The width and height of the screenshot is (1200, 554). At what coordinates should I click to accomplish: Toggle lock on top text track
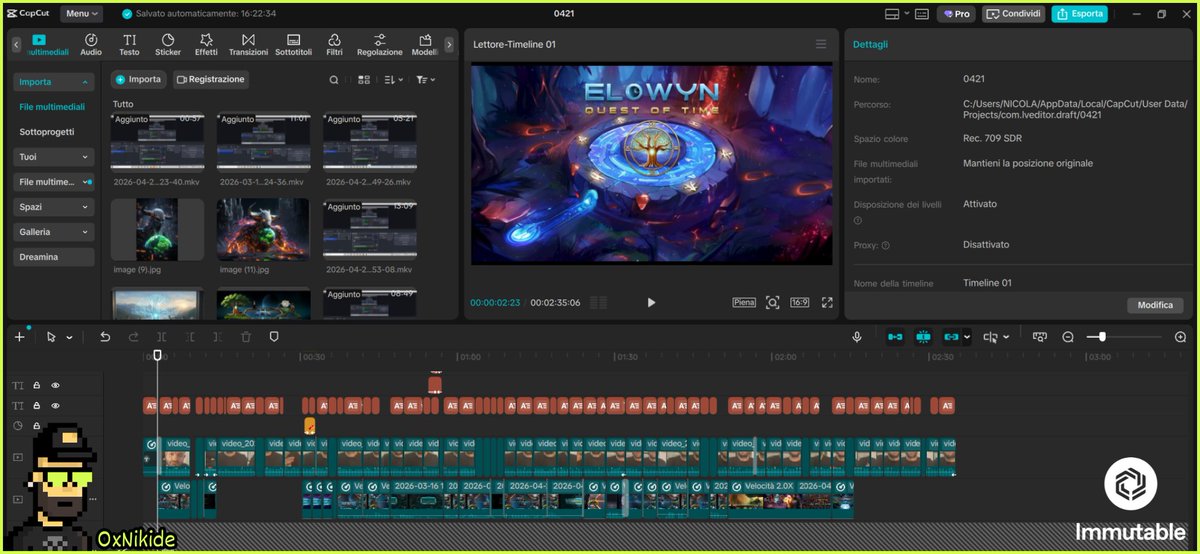point(37,385)
